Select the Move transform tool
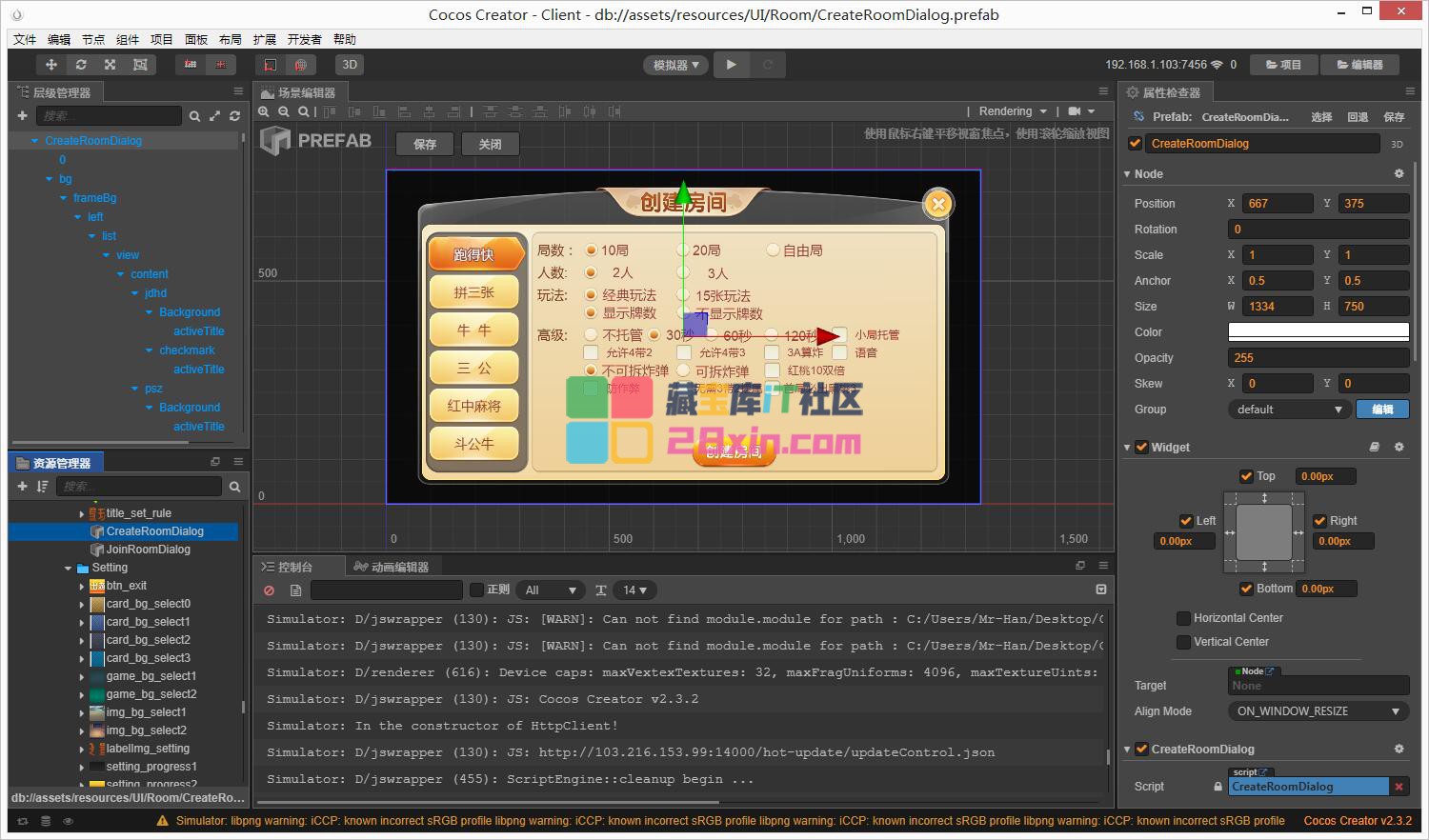Image resolution: width=1429 pixels, height=840 pixels. (51, 65)
